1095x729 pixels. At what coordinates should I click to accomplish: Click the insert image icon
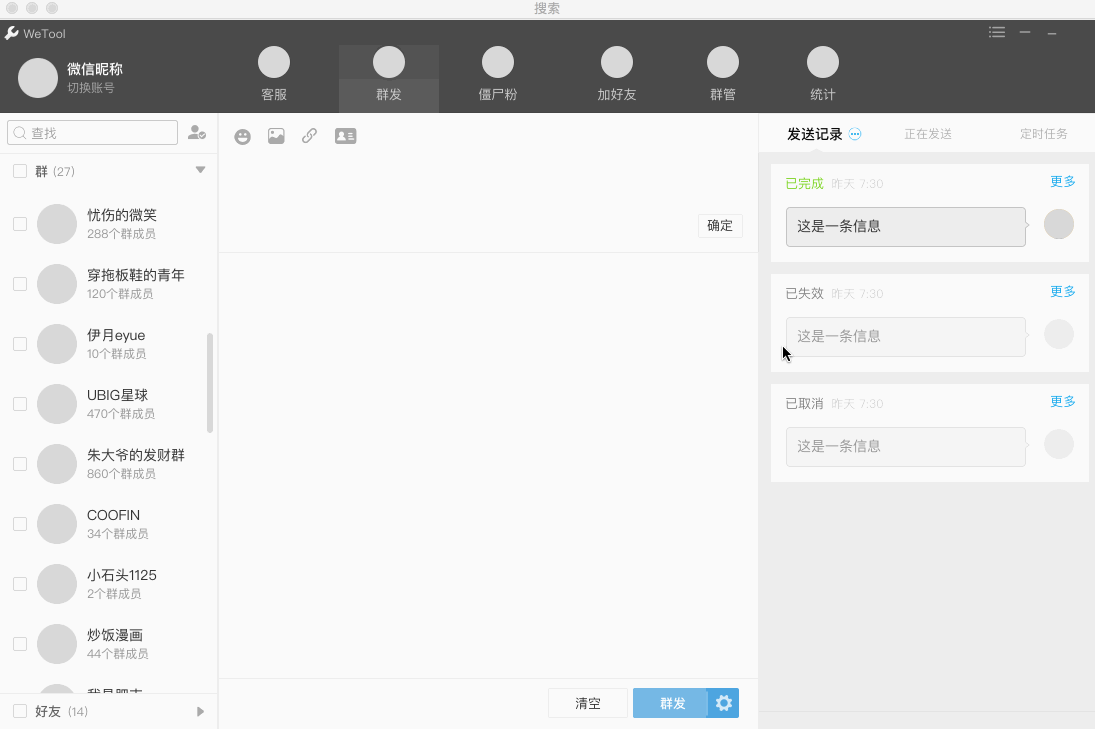click(x=276, y=136)
